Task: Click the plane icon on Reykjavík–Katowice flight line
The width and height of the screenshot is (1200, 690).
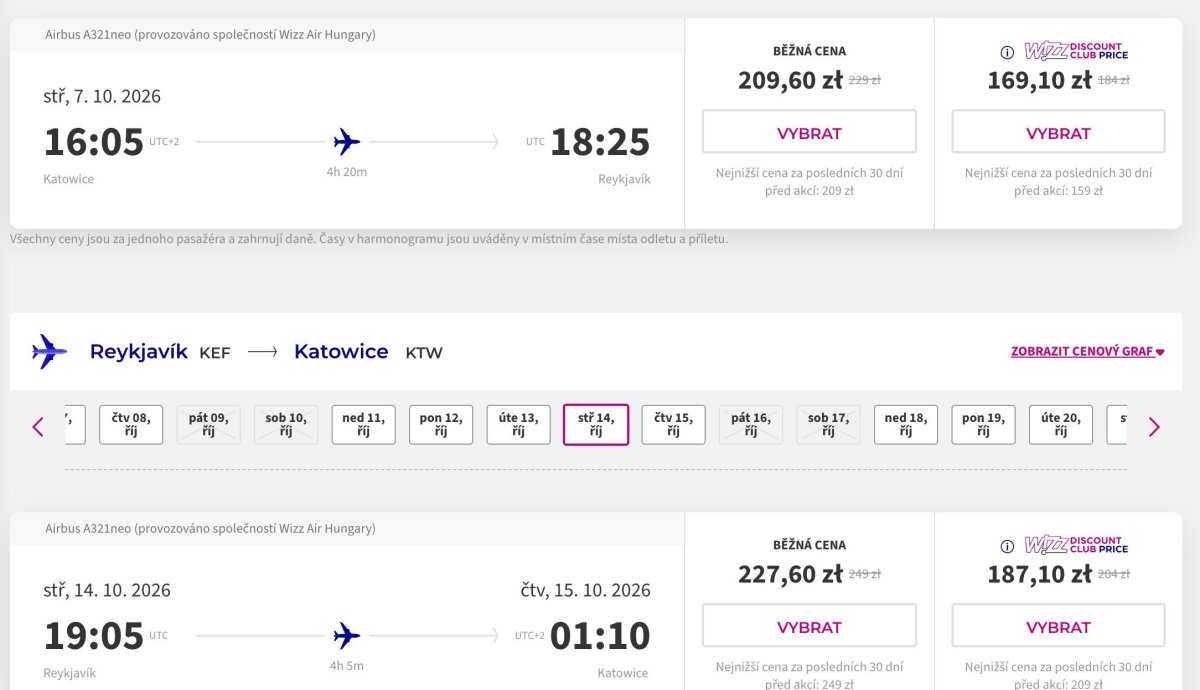Action: pyautogui.click(x=347, y=636)
